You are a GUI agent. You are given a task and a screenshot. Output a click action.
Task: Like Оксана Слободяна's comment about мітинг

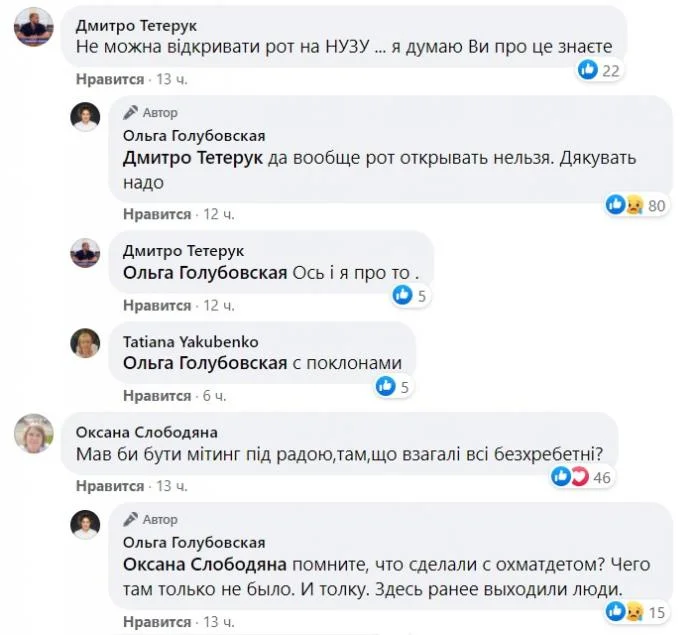(x=110, y=486)
